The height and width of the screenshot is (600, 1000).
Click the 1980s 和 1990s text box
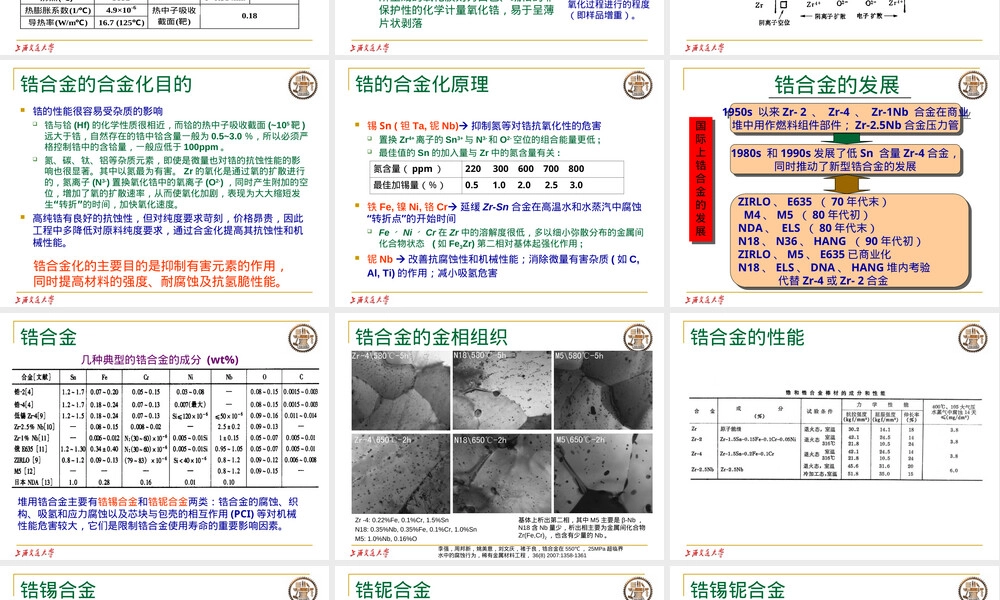pyautogui.click(x=845, y=159)
